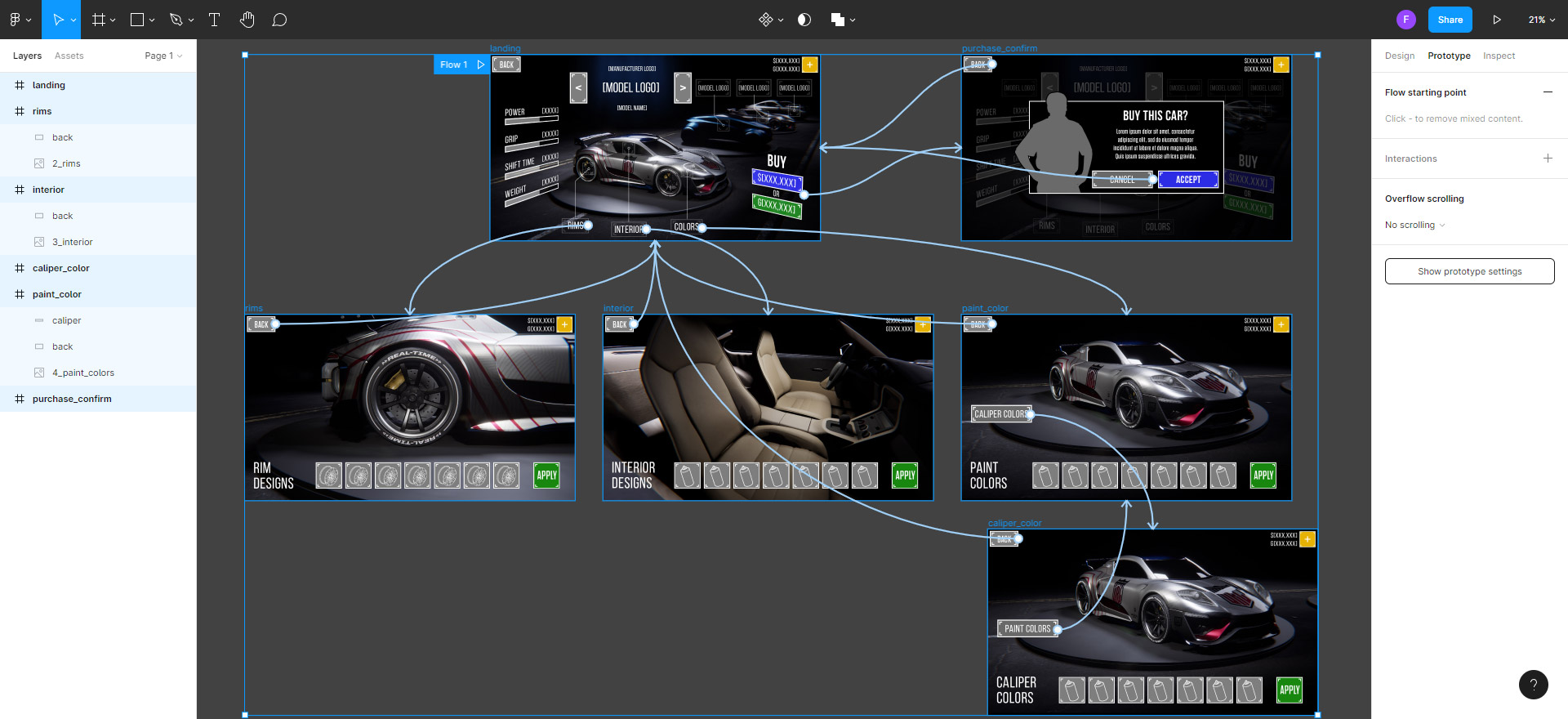Select the Pen tool

(x=176, y=20)
